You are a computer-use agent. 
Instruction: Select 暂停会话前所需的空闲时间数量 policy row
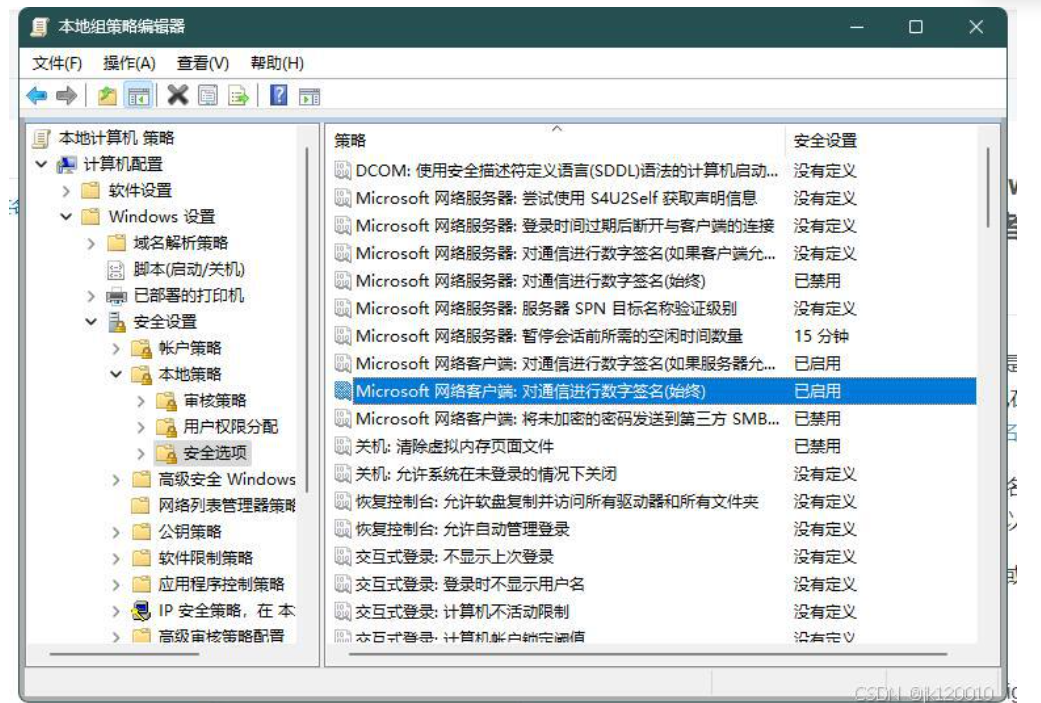point(654,336)
